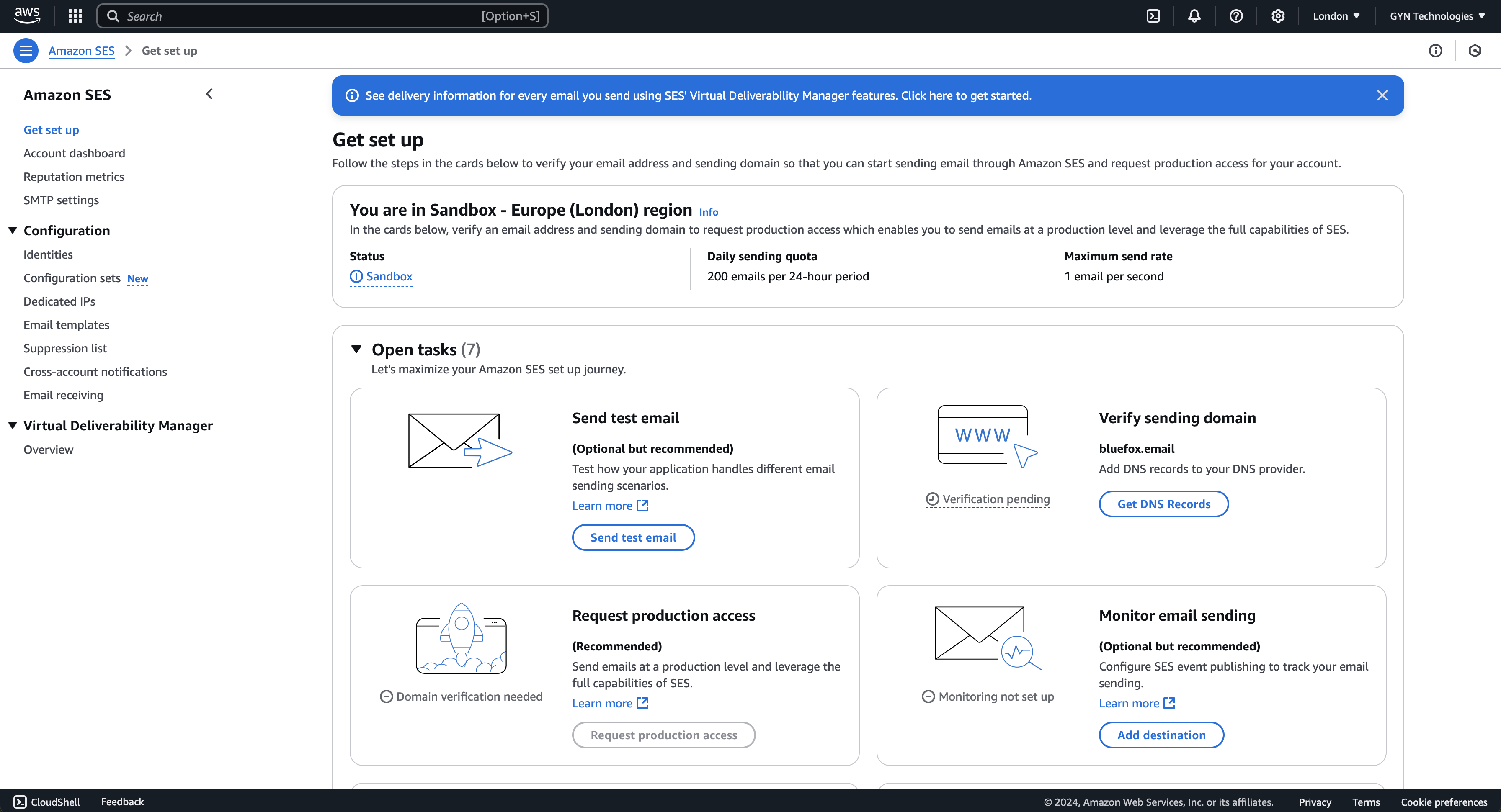
Task: Open the settings gear icon
Action: [1279, 16]
